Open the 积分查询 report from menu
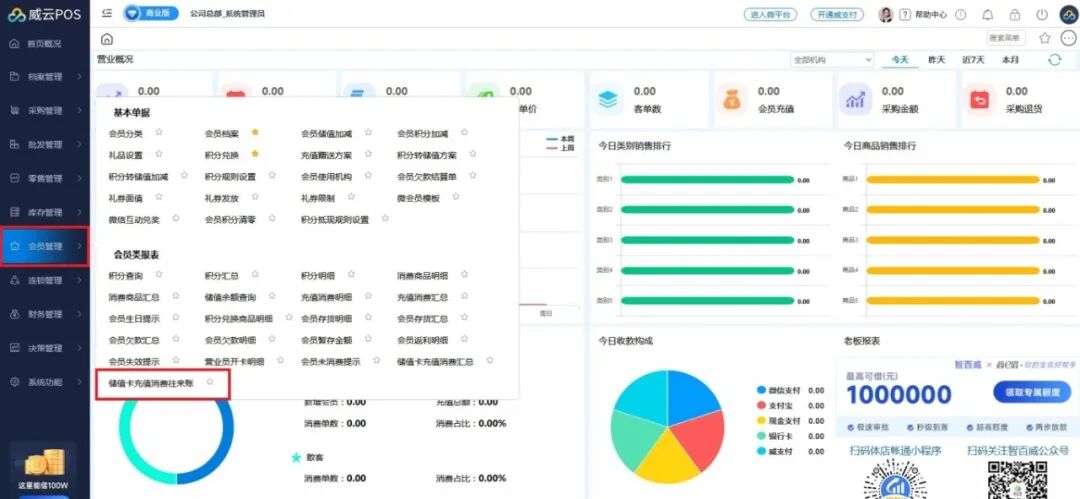Screen dimensions: 1080x499 125,275
